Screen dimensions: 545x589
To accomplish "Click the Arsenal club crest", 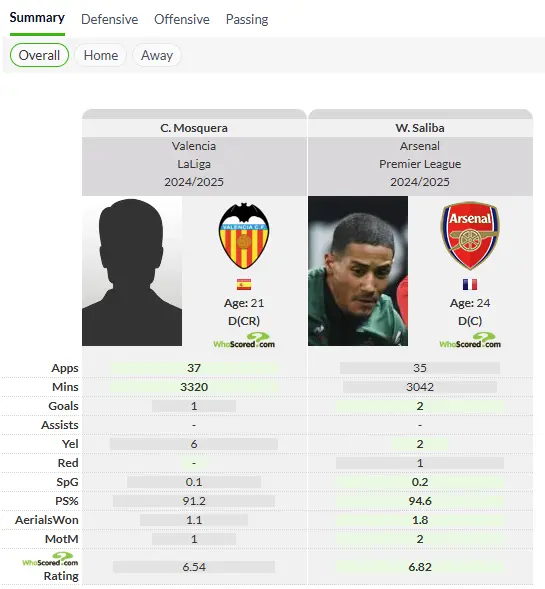I will tap(470, 236).
